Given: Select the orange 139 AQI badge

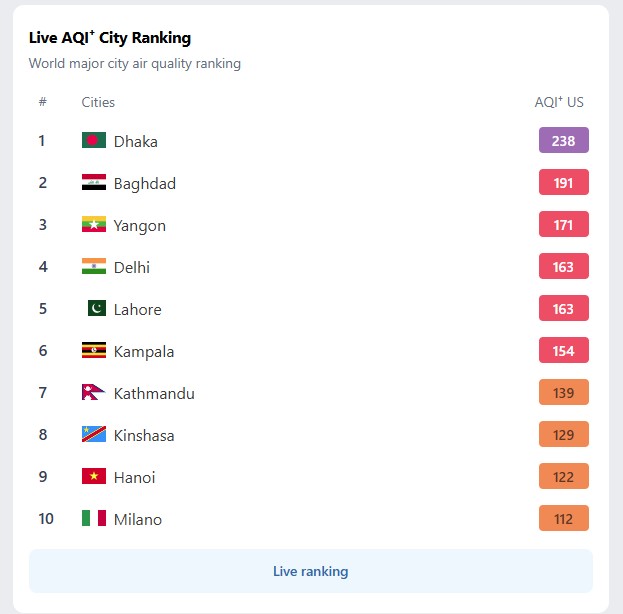Looking at the screenshot, I should coord(563,392).
